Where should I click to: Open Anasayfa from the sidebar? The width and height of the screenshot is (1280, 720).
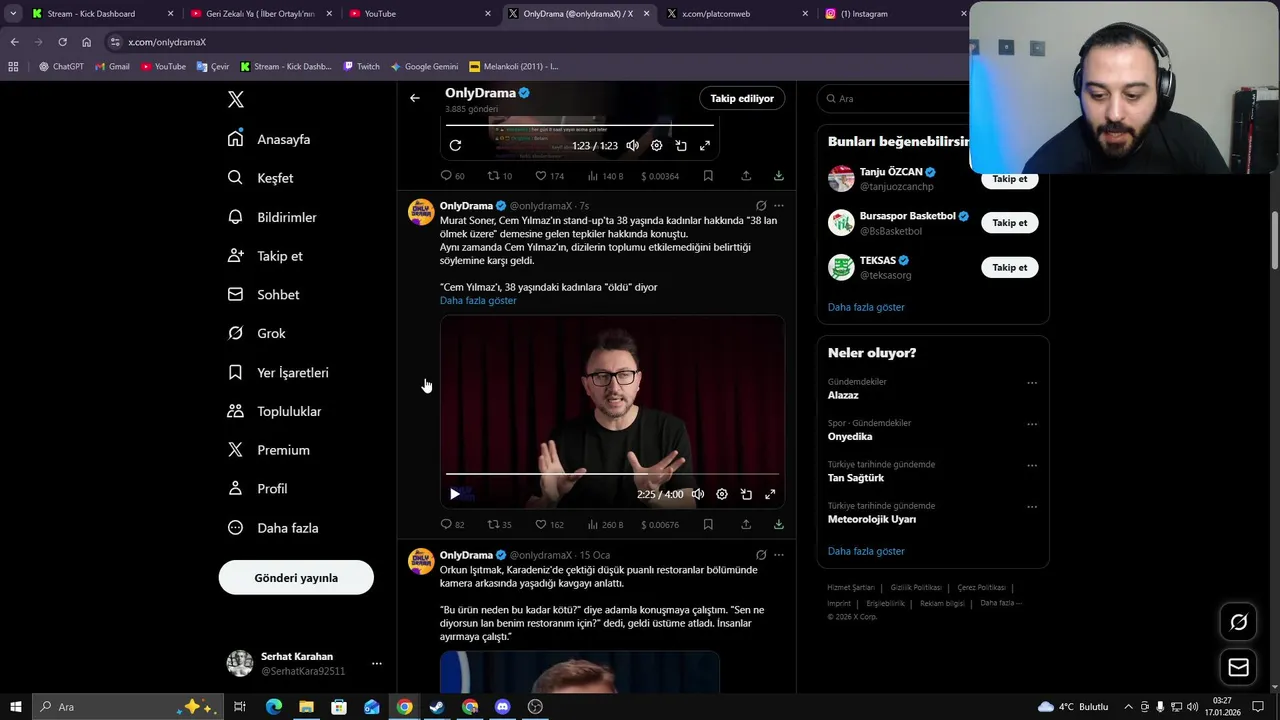coord(269,139)
